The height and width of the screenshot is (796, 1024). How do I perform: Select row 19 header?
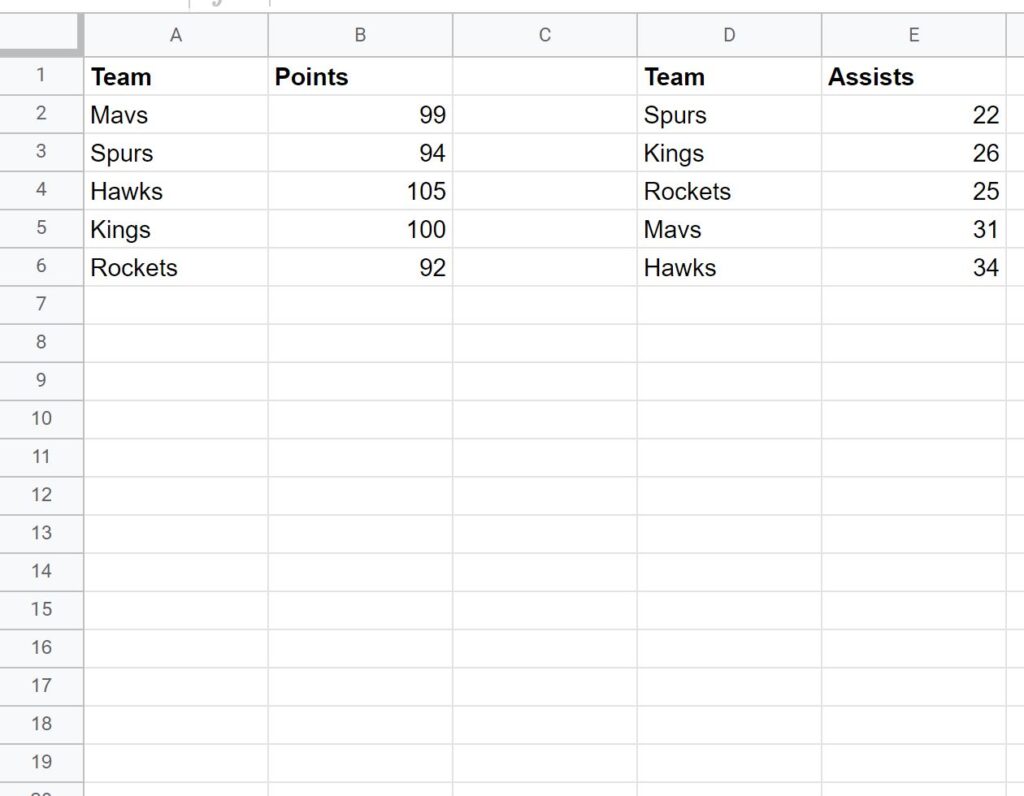pyautogui.click(x=41, y=762)
